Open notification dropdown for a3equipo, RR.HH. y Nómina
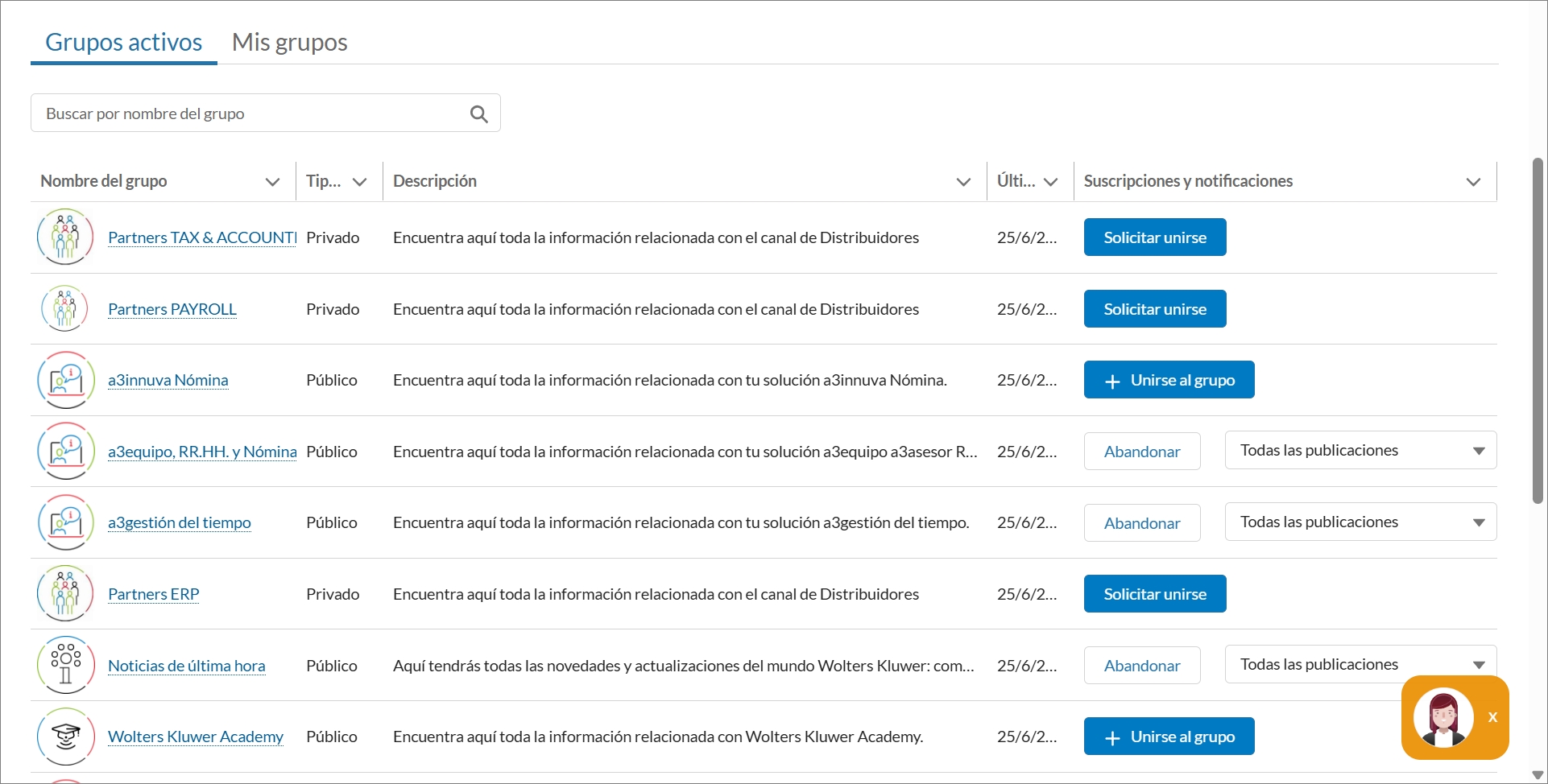 tap(1360, 451)
